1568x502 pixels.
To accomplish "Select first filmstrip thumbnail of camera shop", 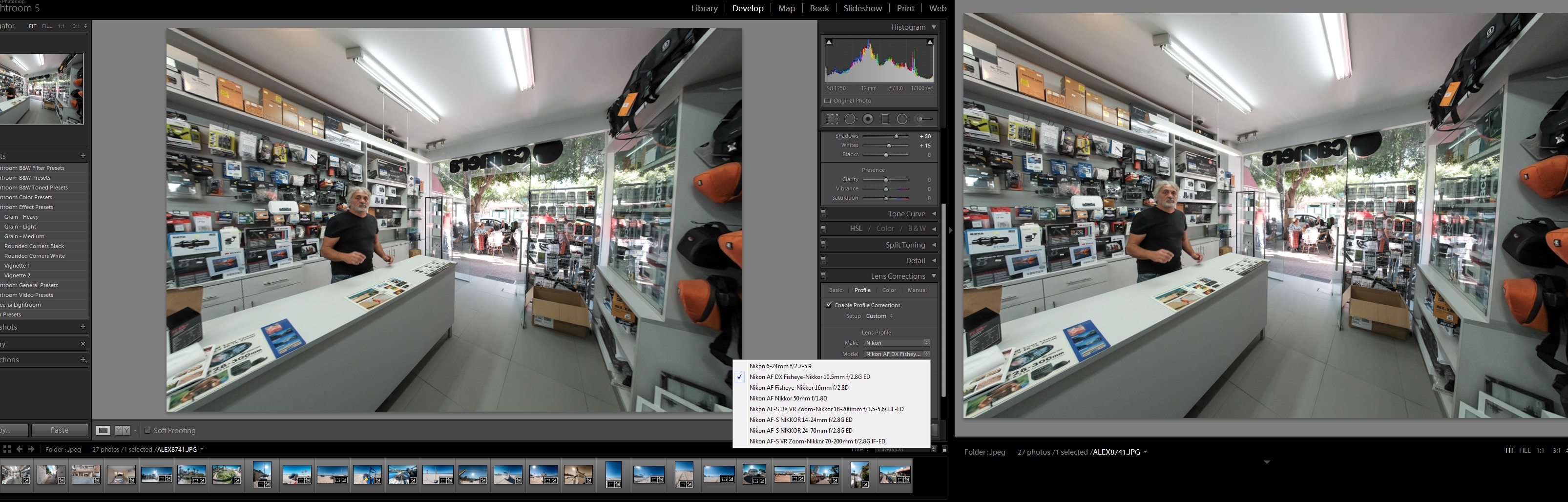I will (x=16, y=475).
